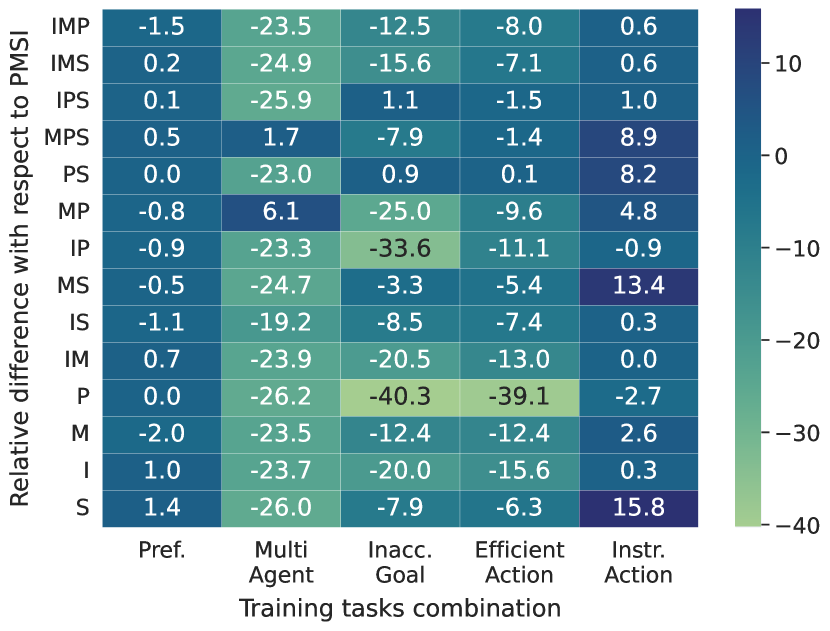Screen dimensions: 830x631
Task: Select the 8.9 cell in row MPS
Action: (639, 137)
